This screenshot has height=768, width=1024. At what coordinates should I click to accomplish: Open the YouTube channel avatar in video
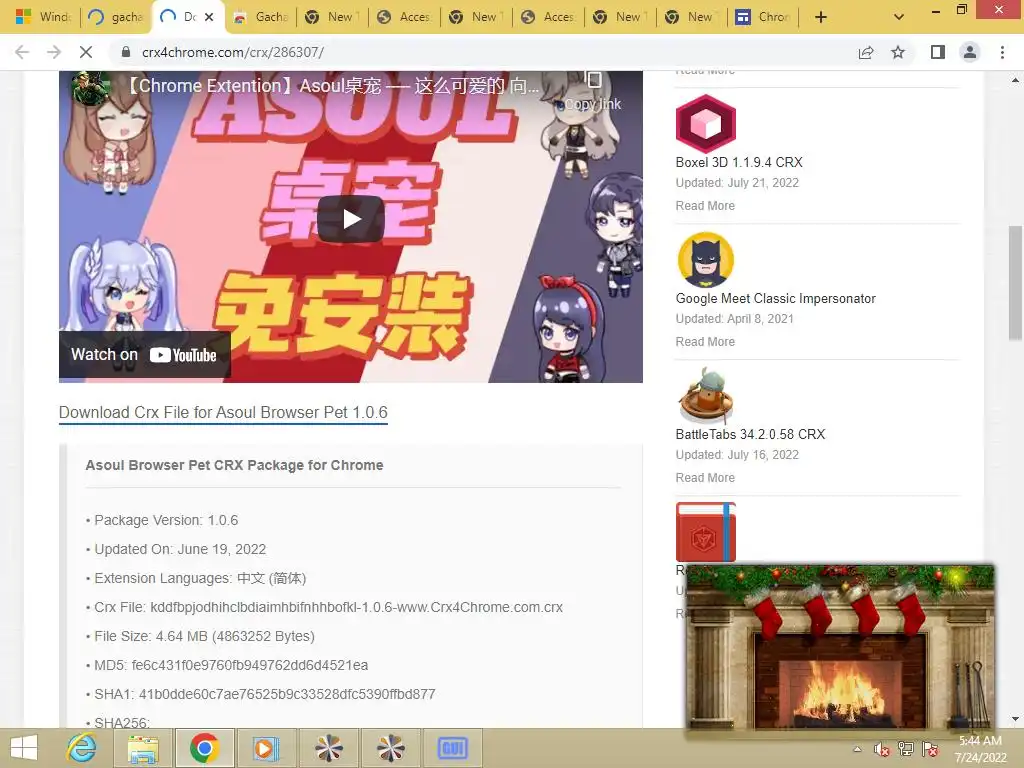point(91,88)
